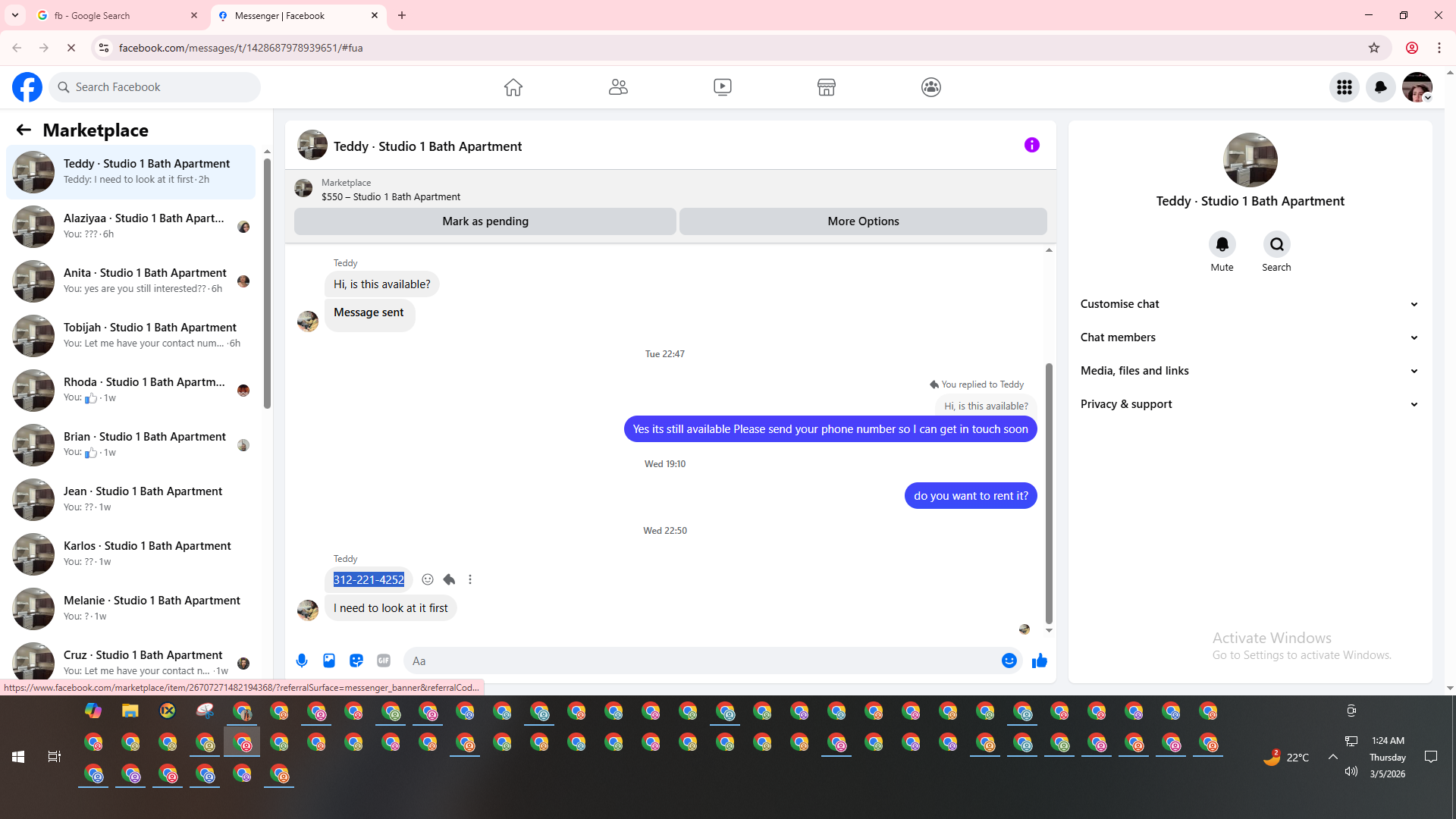Record a voice clip with microphone icon
Viewport: 1456px width, 819px height.
(x=302, y=661)
